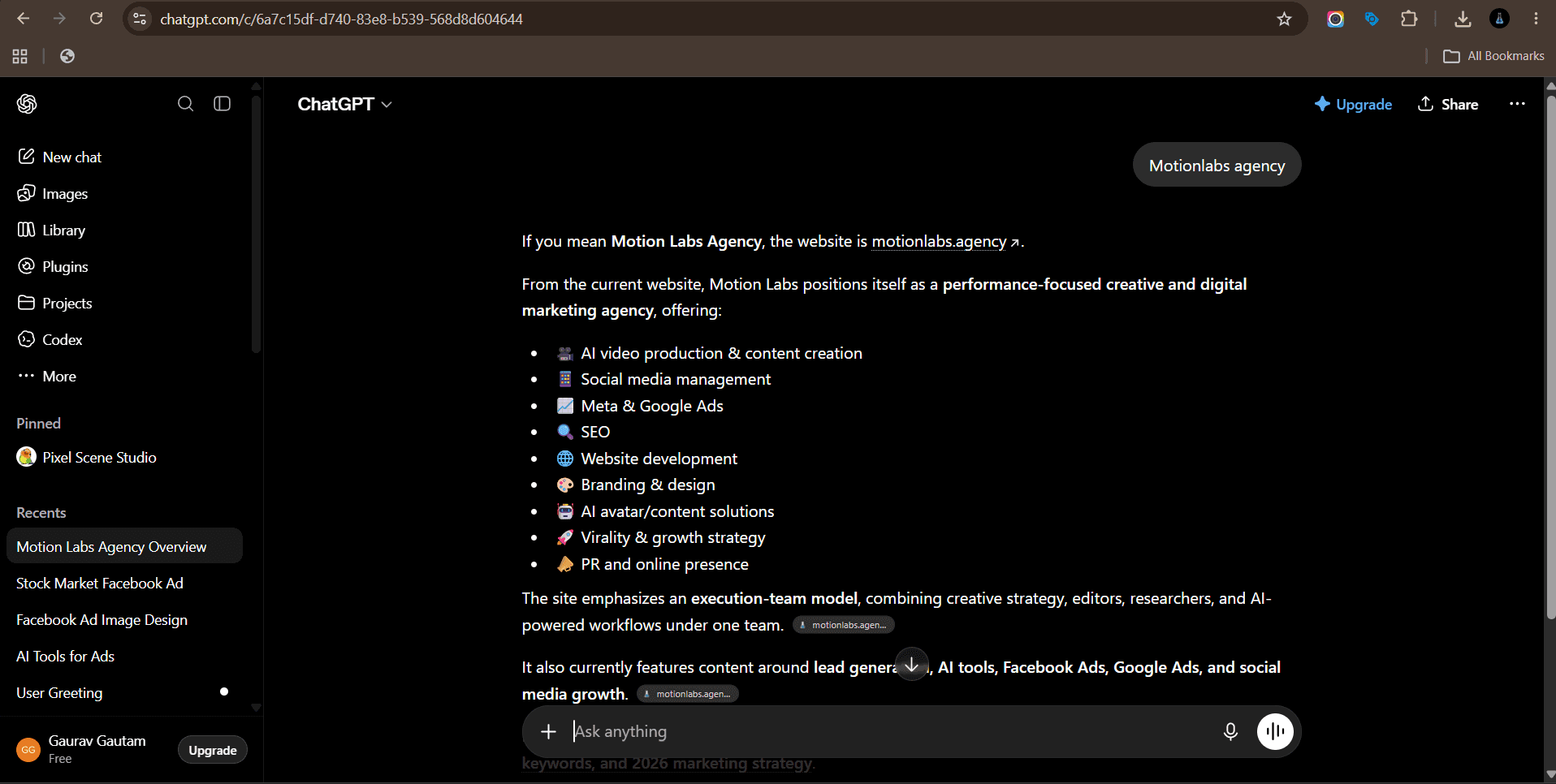Click the Upgrade link in the header
The width and height of the screenshot is (1556, 784).
[x=1353, y=104]
